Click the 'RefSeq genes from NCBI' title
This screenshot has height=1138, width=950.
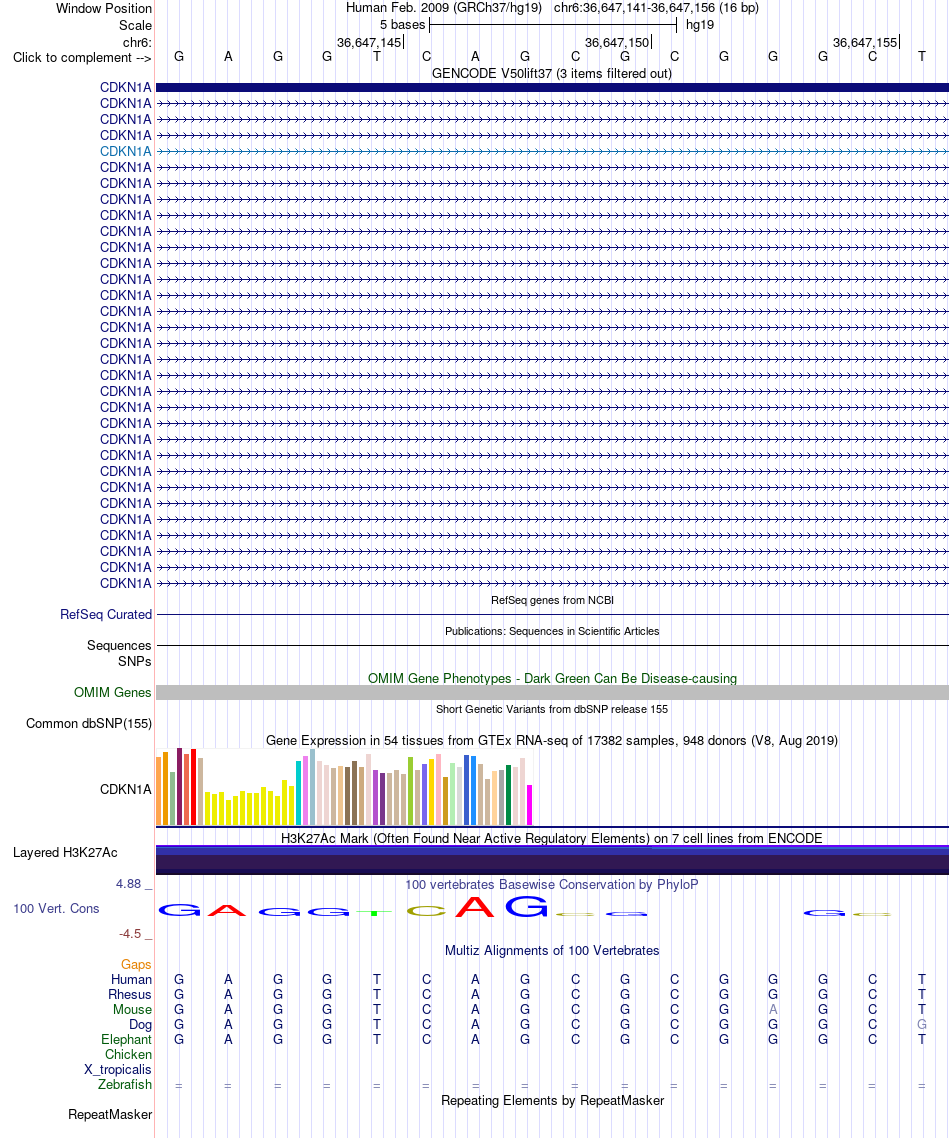coord(552,600)
